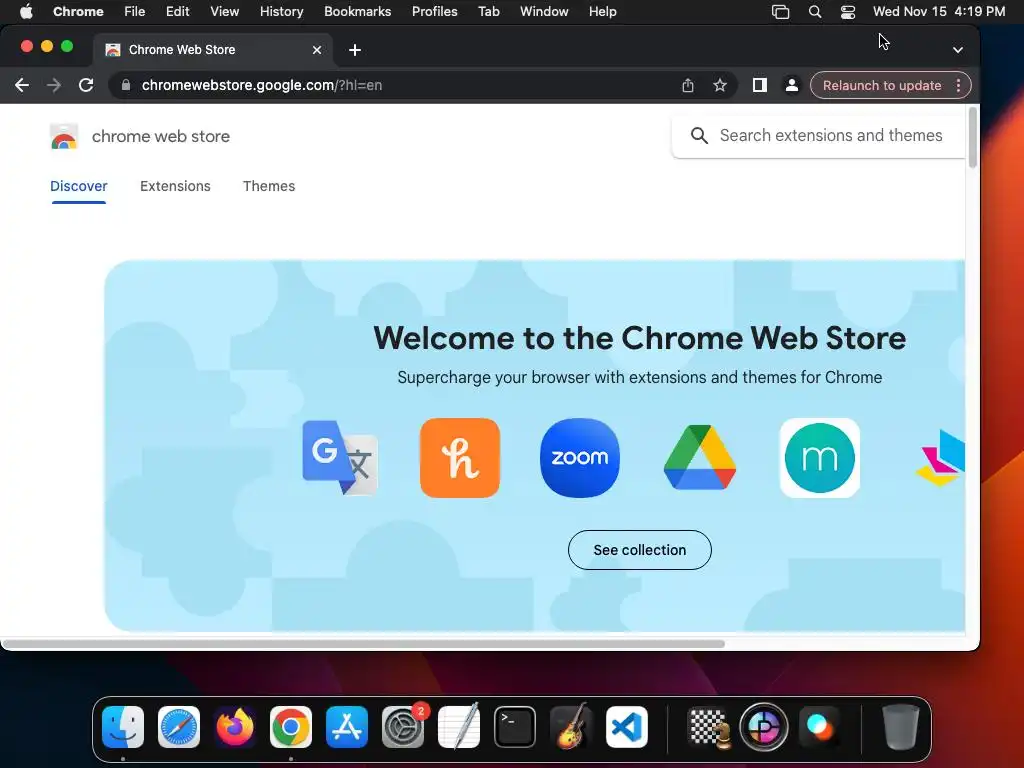Click the address bar URL

[x=262, y=85]
